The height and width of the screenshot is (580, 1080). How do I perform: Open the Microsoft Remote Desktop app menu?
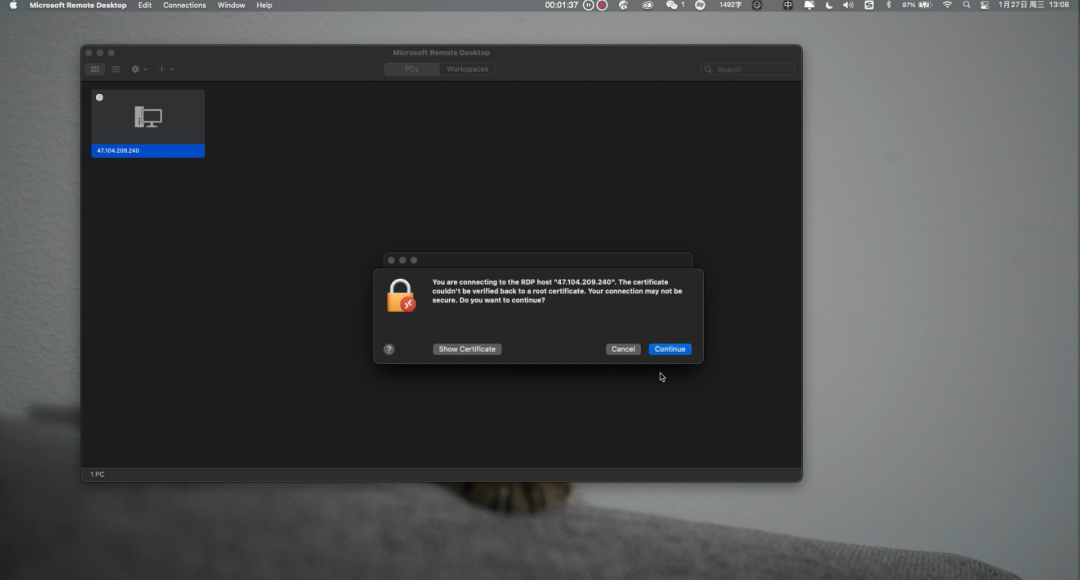click(x=78, y=5)
